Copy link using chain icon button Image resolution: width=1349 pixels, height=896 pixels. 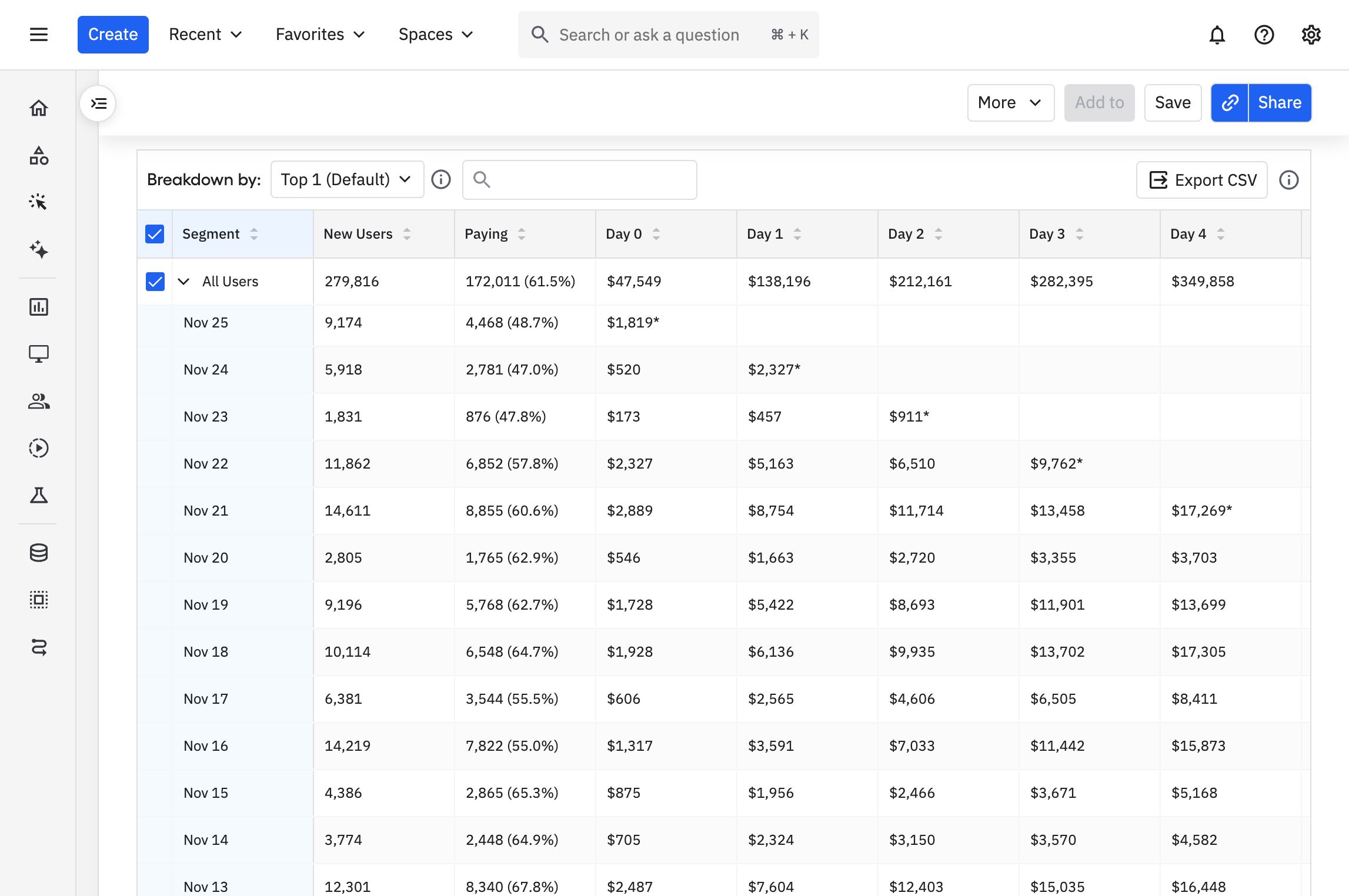(1230, 103)
